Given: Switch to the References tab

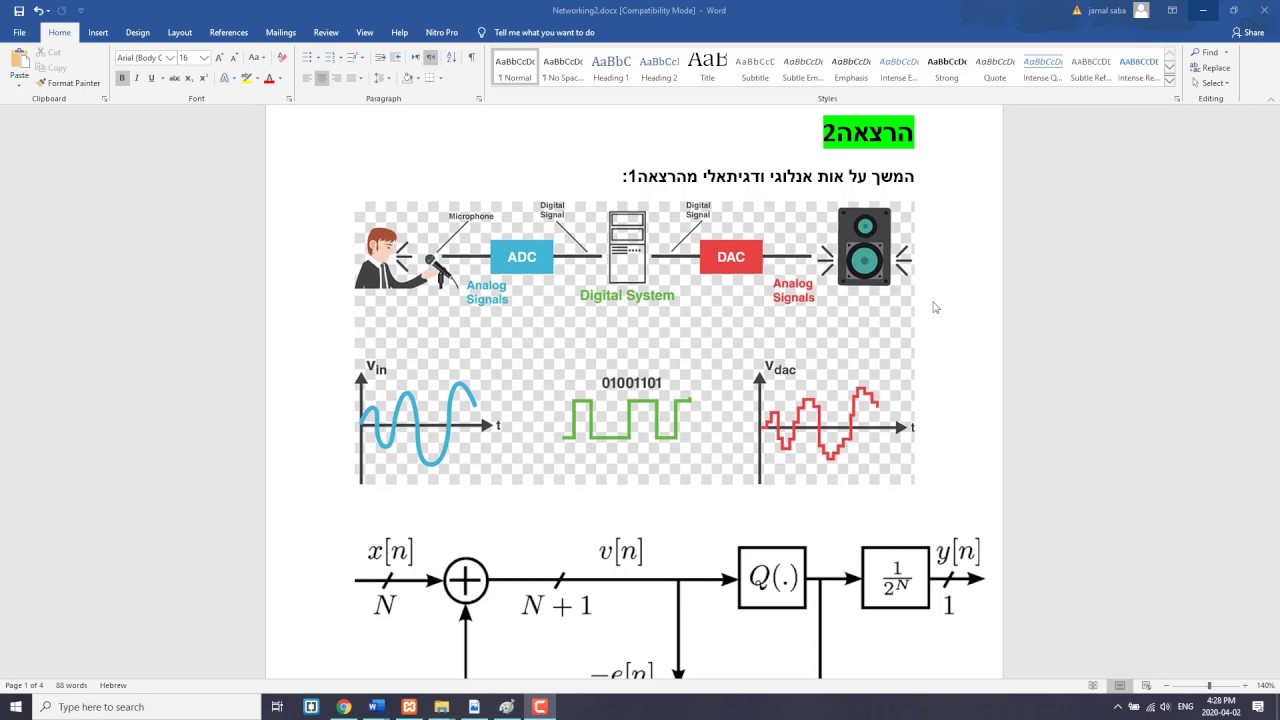Looking at the screenshot, I should coord(229,32).
